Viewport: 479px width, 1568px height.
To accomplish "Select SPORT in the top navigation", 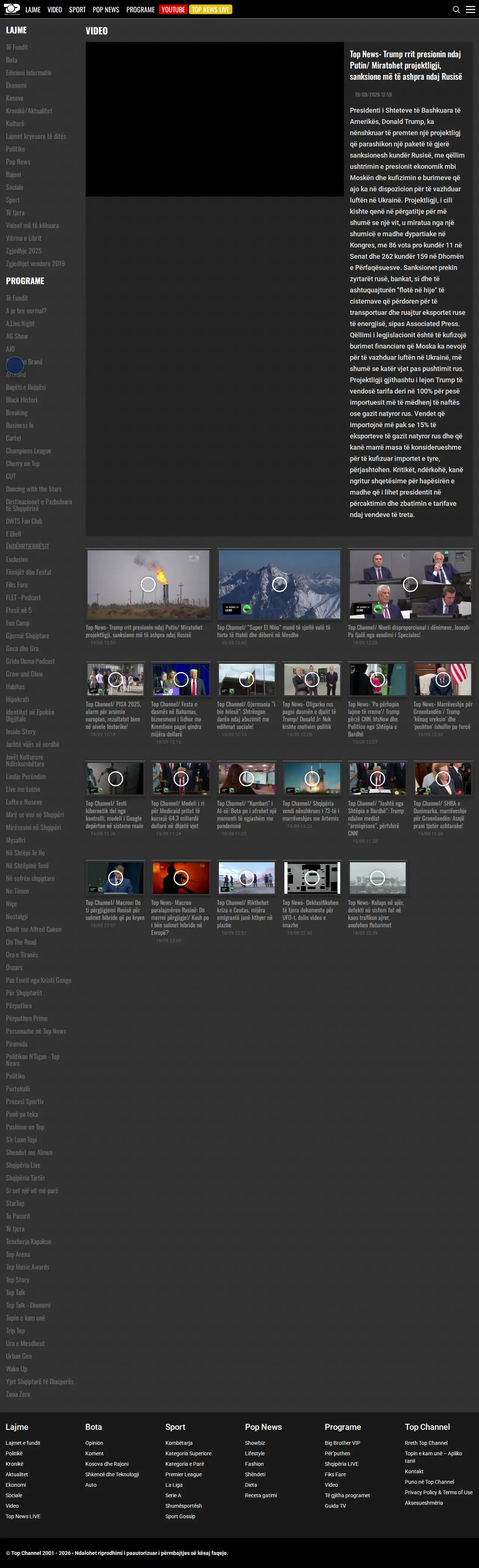I will [x=77, y=10].
